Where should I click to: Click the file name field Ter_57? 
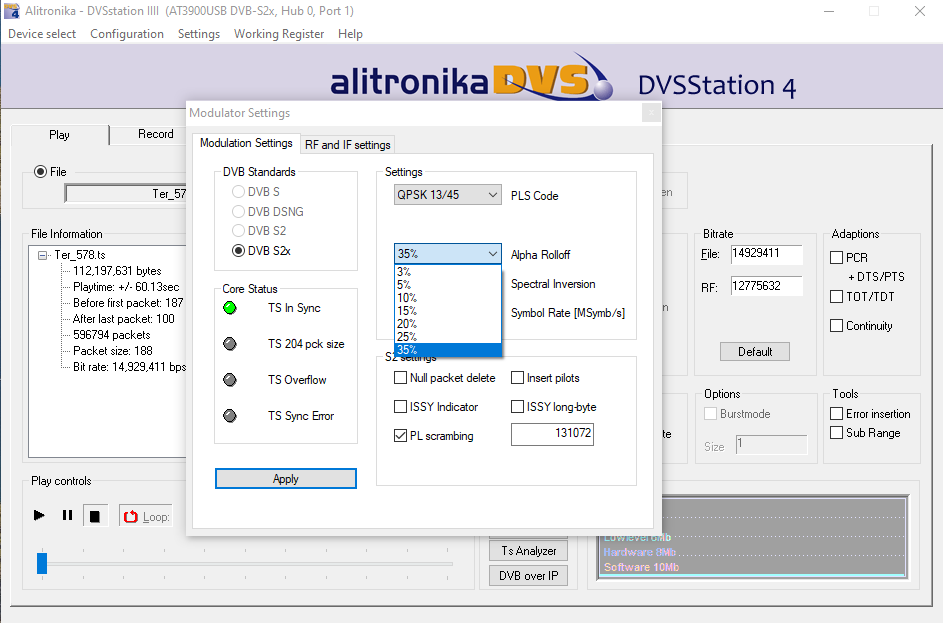click(x=126, y=193)
